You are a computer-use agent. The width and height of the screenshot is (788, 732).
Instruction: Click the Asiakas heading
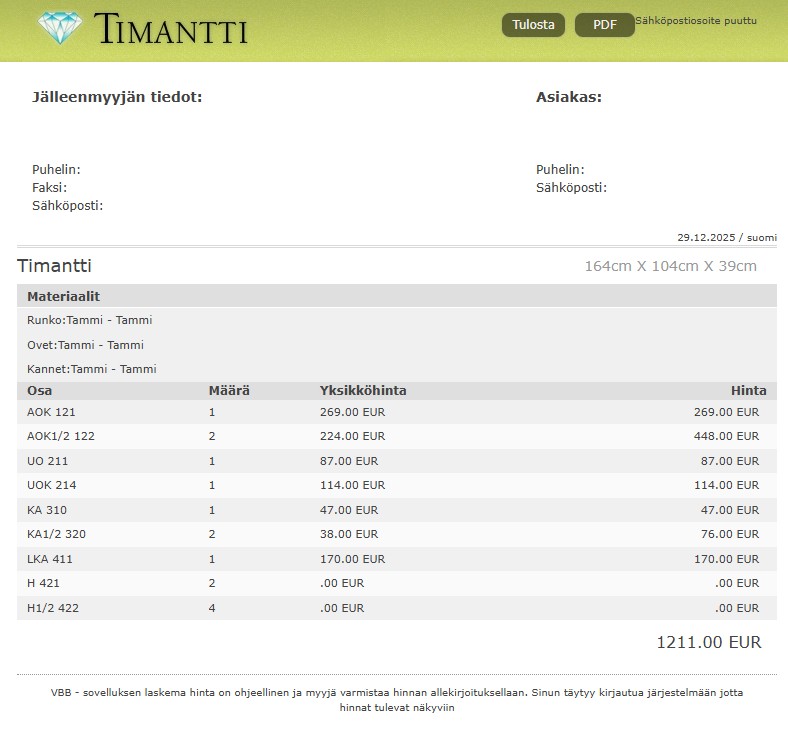click(568, 97)
